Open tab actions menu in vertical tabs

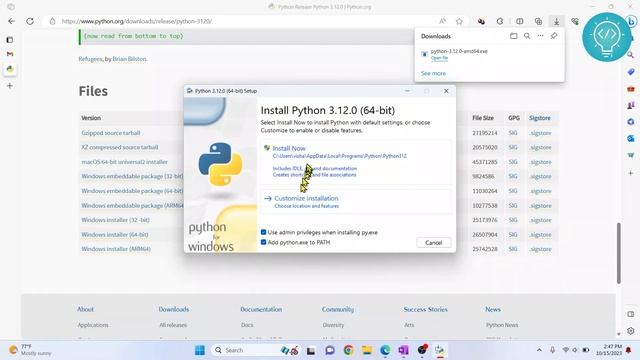(x=10, y=40)
